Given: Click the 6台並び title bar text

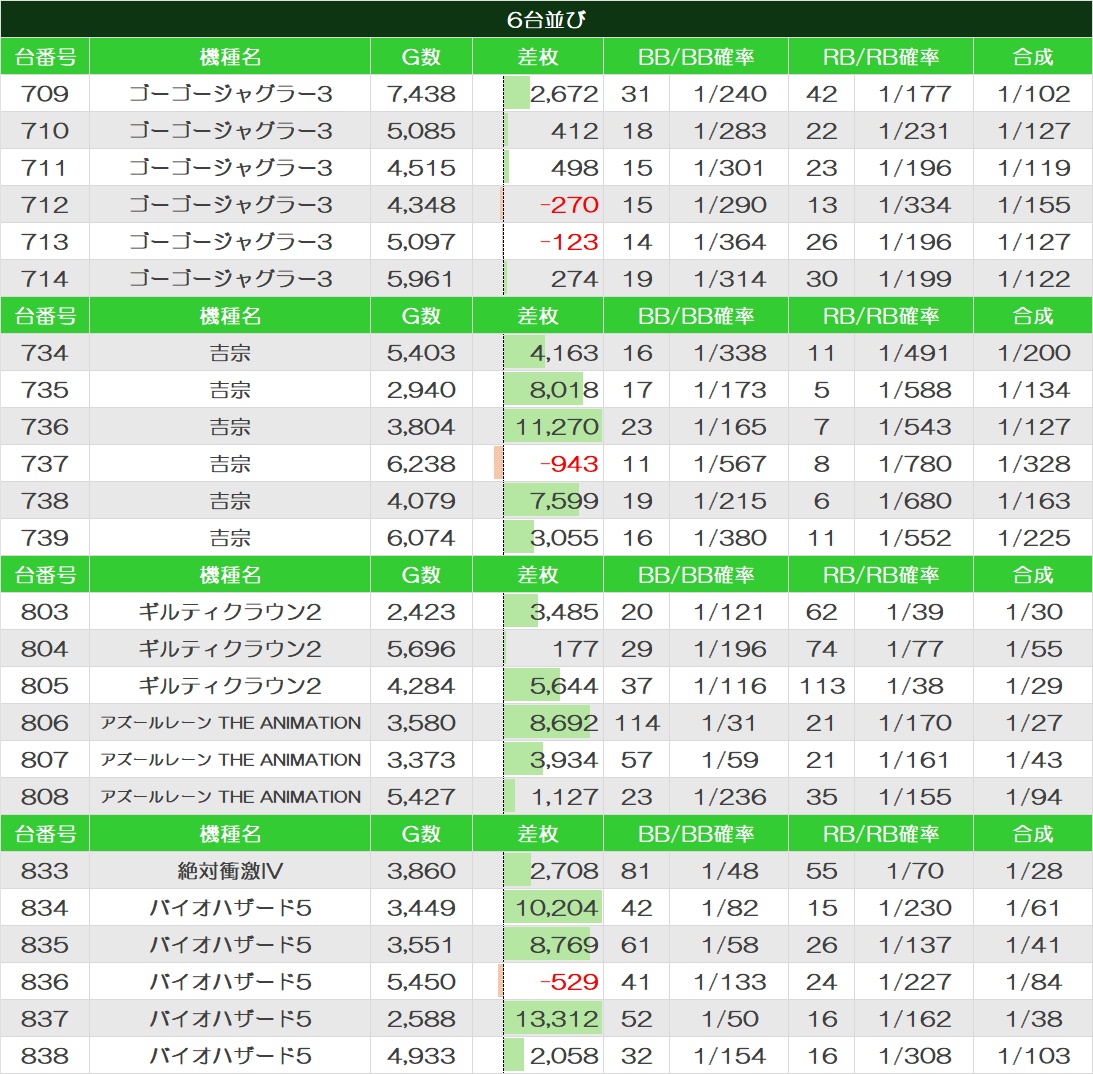Looking at the screenshot, I should point(546,20).
